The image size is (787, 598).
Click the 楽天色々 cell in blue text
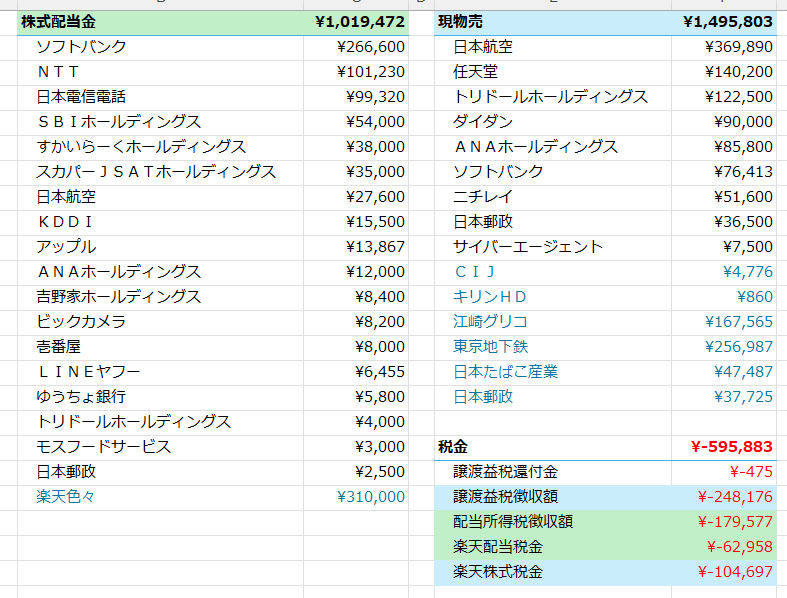click(66, 497)
